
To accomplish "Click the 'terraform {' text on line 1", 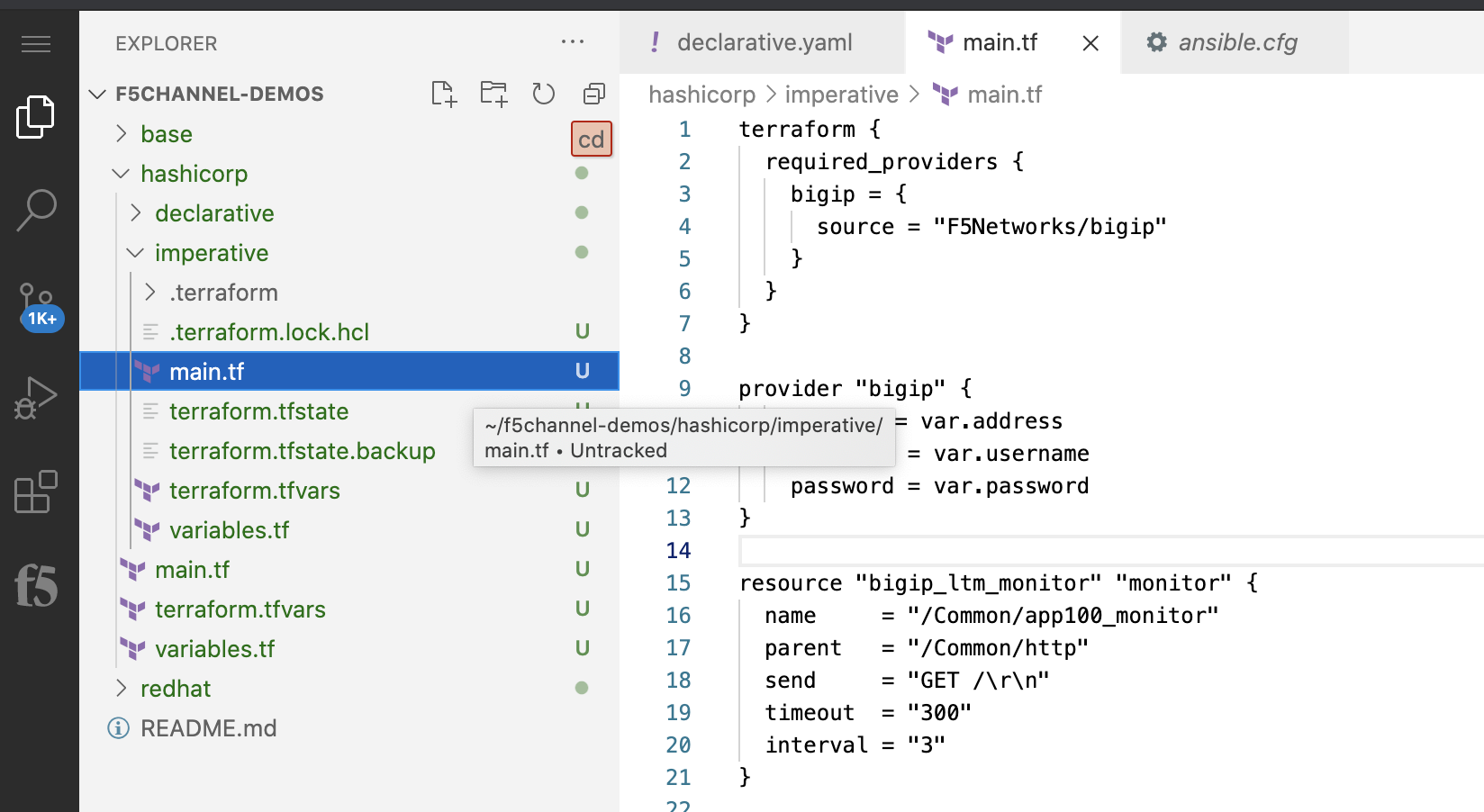I will point(810,130).
